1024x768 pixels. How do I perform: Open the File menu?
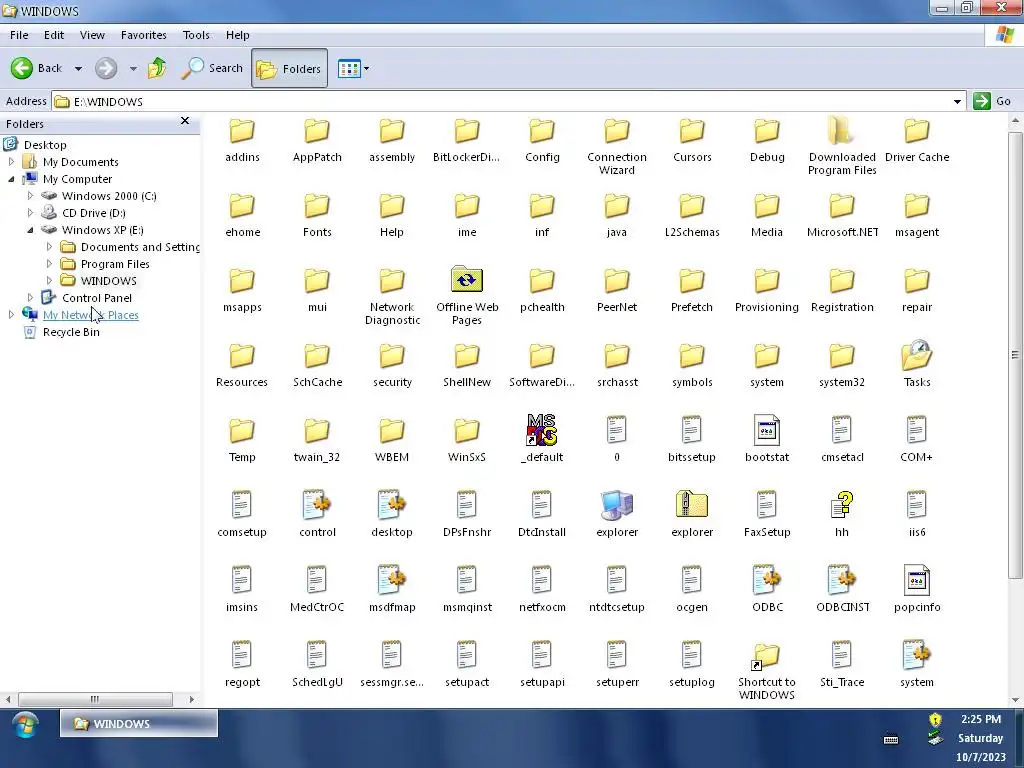coord(19,35)
